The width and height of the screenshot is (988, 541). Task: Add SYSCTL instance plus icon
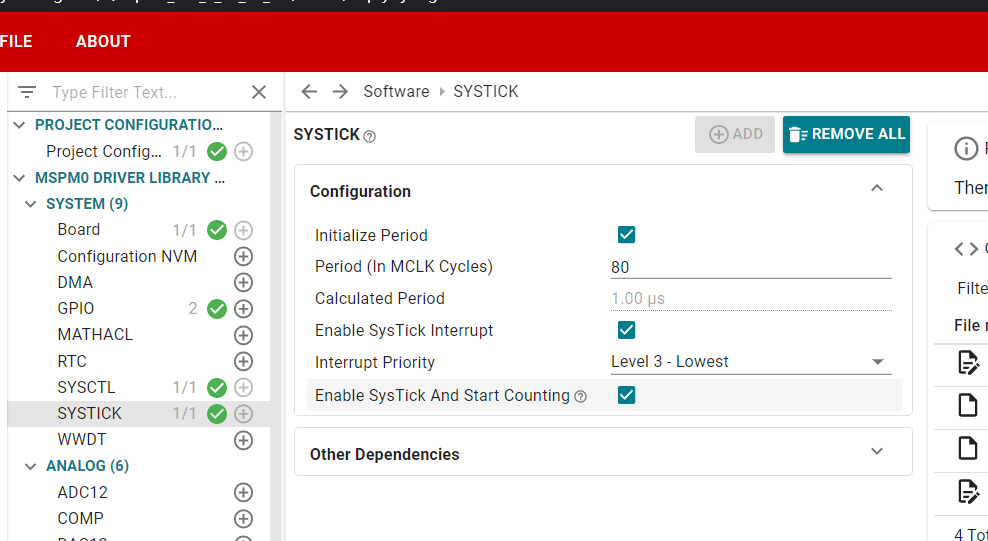pyautogui.click(x=243, y=387)
